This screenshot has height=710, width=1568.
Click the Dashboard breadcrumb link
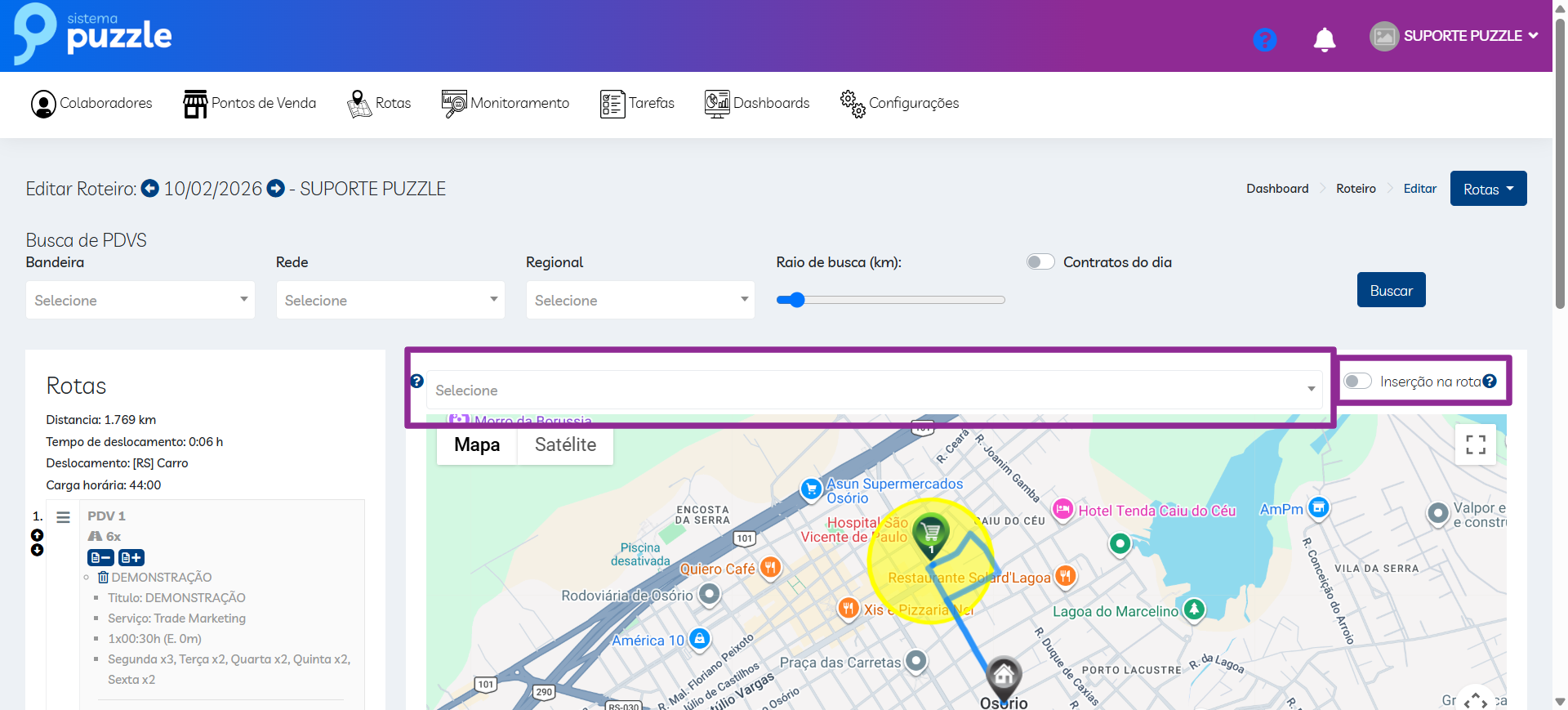point(1277,189)
